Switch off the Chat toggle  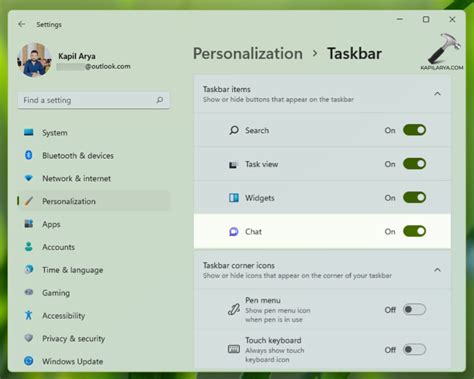[414, 231]
